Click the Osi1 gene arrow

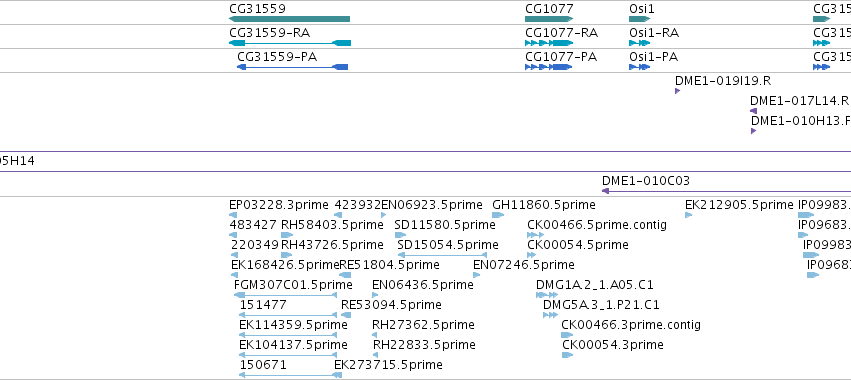[x=639, y=19]
